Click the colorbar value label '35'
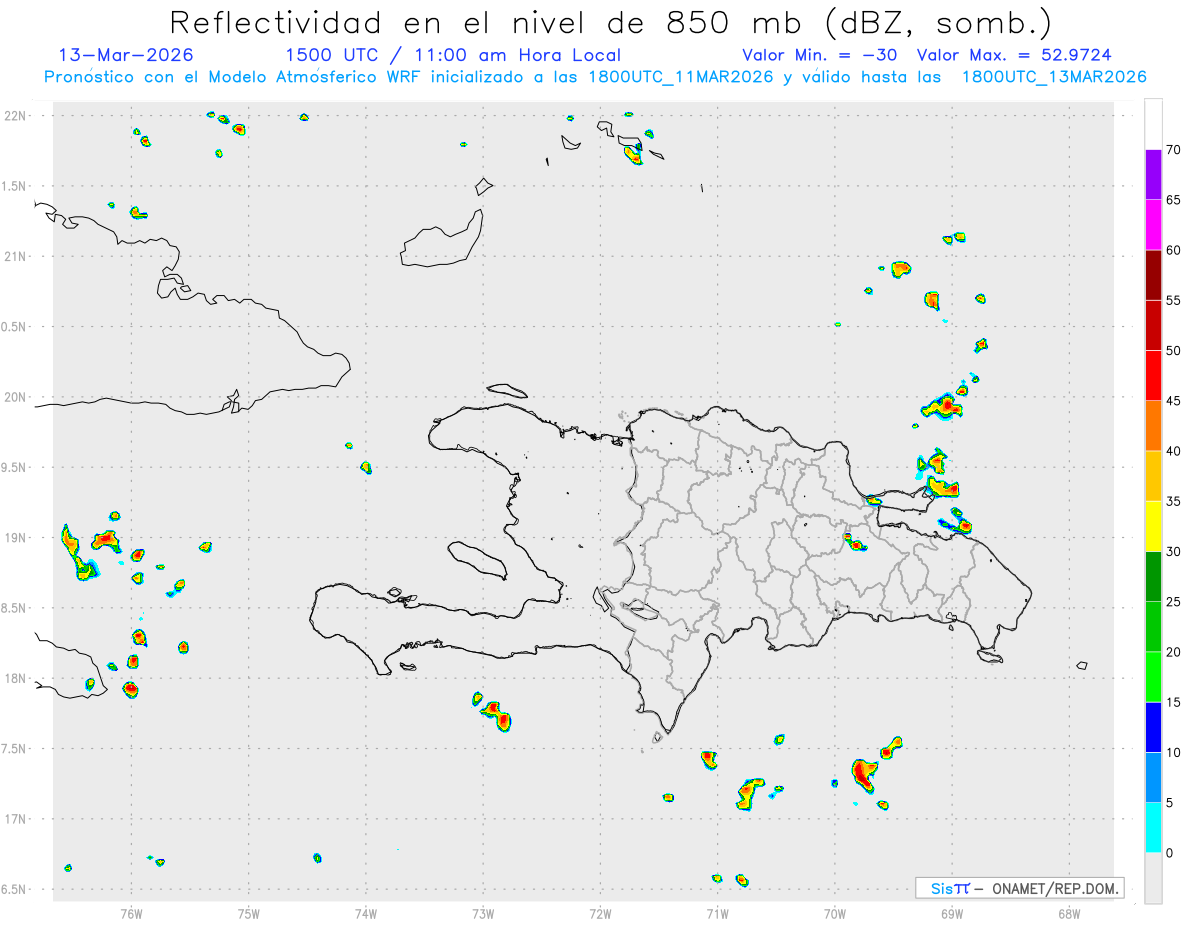Image resolution: width=1200 pixels, height=927 pixels. (1173, 501)
